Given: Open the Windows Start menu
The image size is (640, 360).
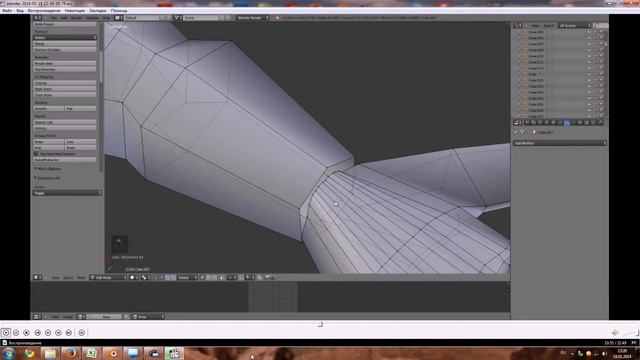Looking at the screenshot, I should 9,353.
